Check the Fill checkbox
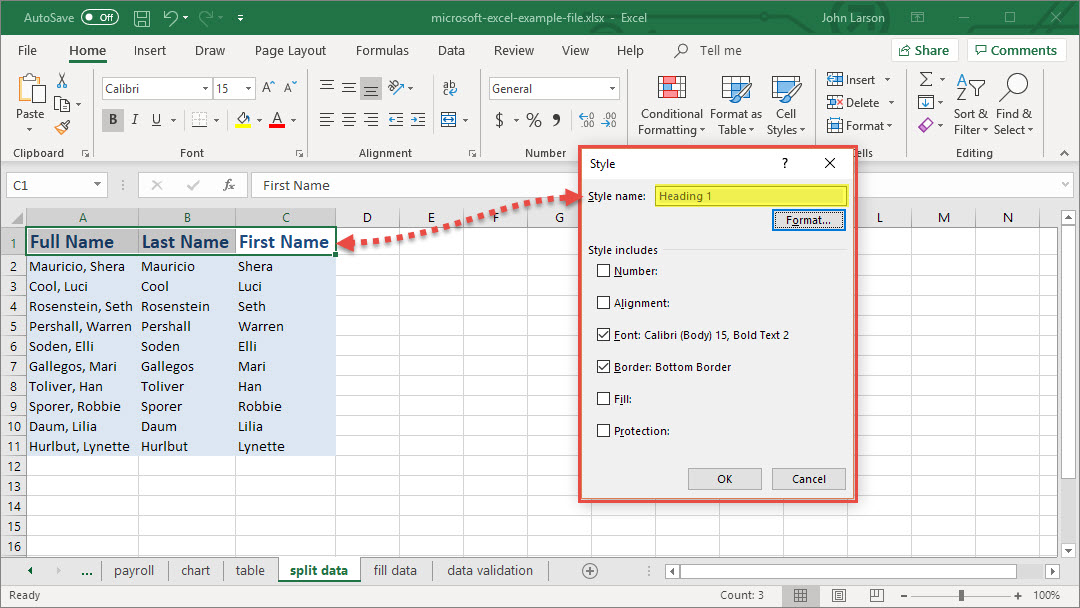The width and height of the screenshot is (1080, 608). coord(603,399)
